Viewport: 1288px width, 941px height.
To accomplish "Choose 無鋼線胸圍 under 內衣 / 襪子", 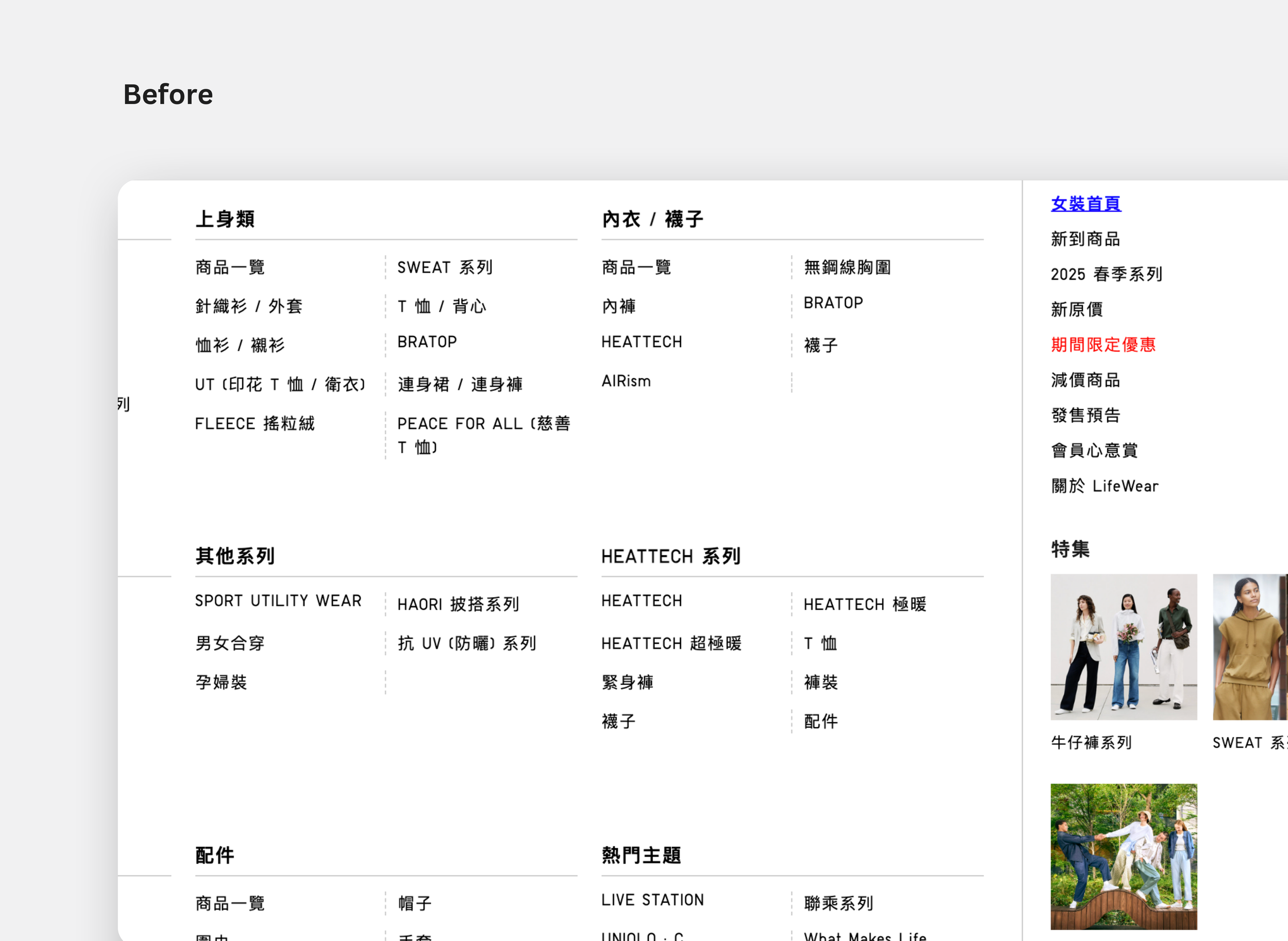I will [x=847, y=267].
